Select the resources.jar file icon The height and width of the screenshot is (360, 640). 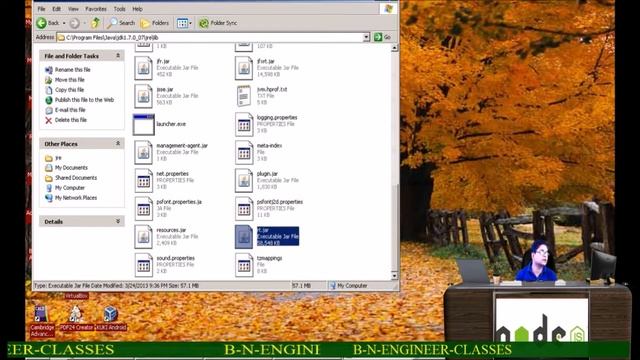(x=143, y=237)
